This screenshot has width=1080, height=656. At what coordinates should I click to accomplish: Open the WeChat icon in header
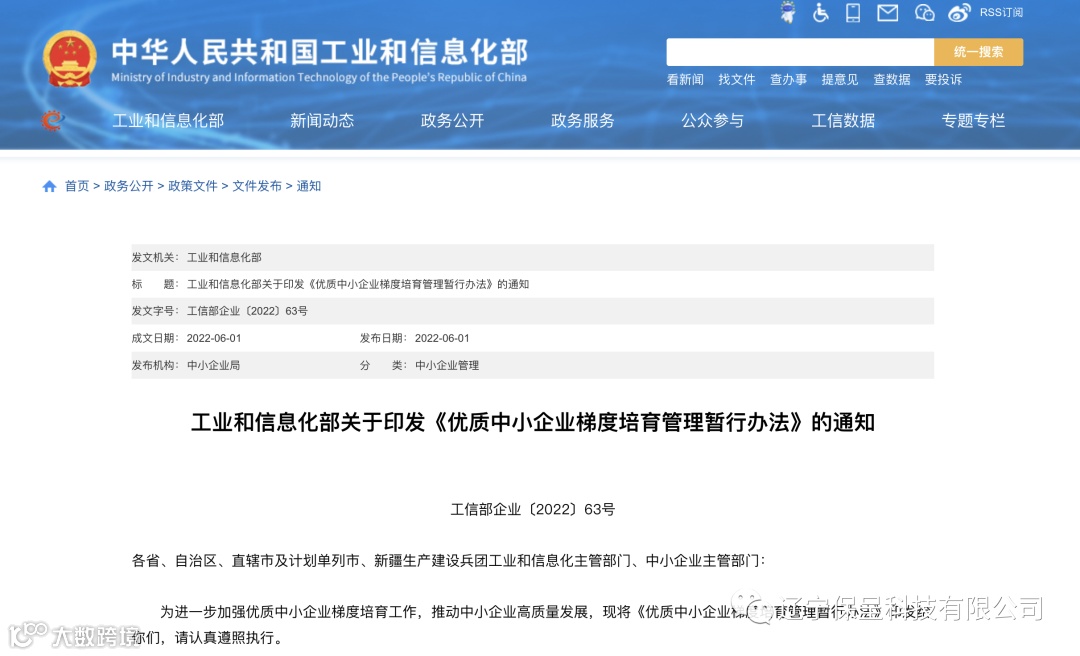point(924,12)
